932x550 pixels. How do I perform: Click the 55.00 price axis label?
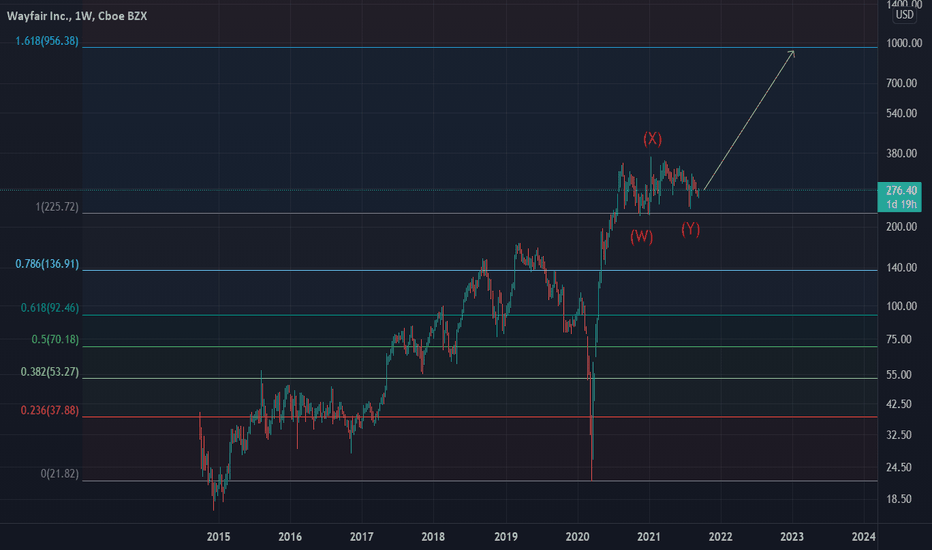pos(899,375)
